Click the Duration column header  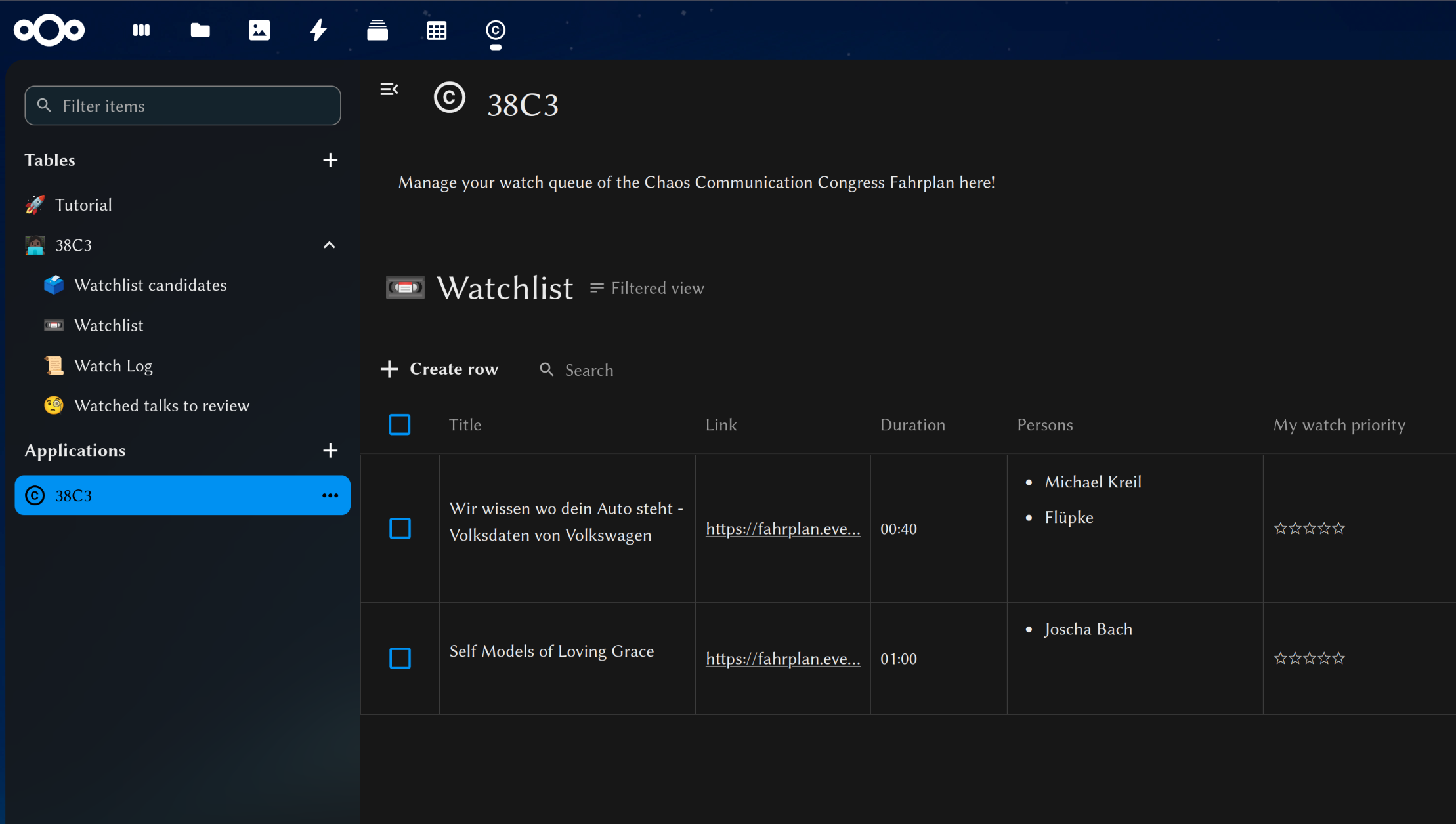(912, 425)
